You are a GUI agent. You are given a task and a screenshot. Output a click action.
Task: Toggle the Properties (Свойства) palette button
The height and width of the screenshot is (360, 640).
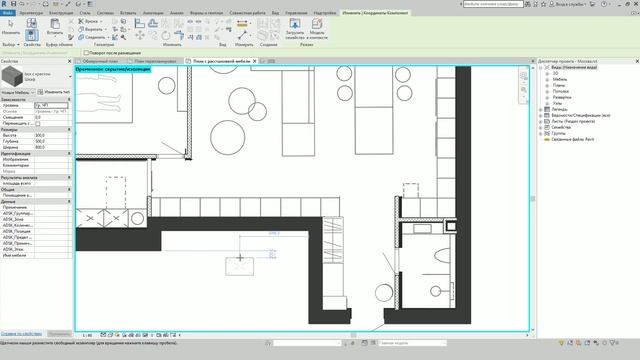31,35
